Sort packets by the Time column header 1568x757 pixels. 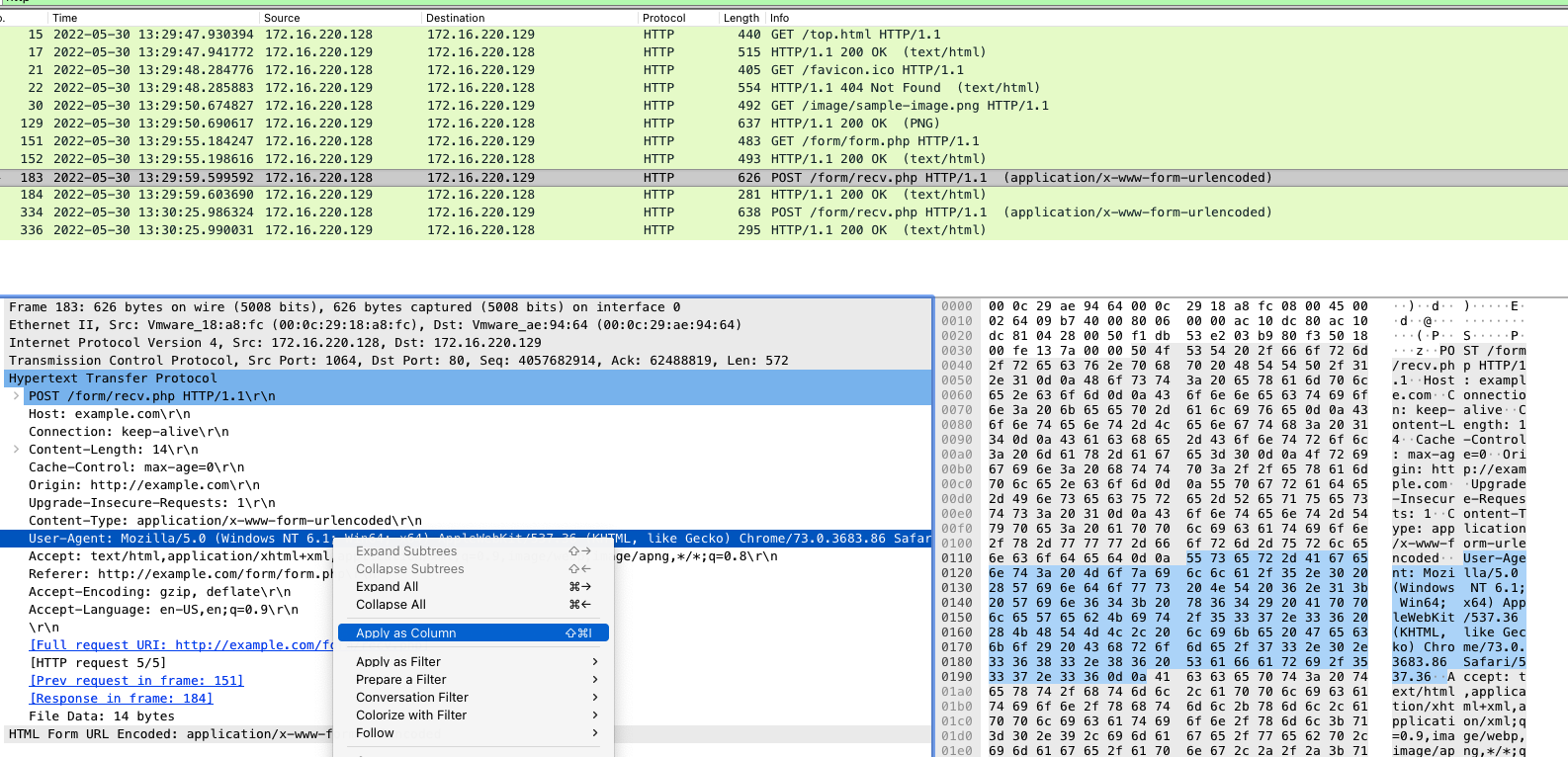(65, 18)
